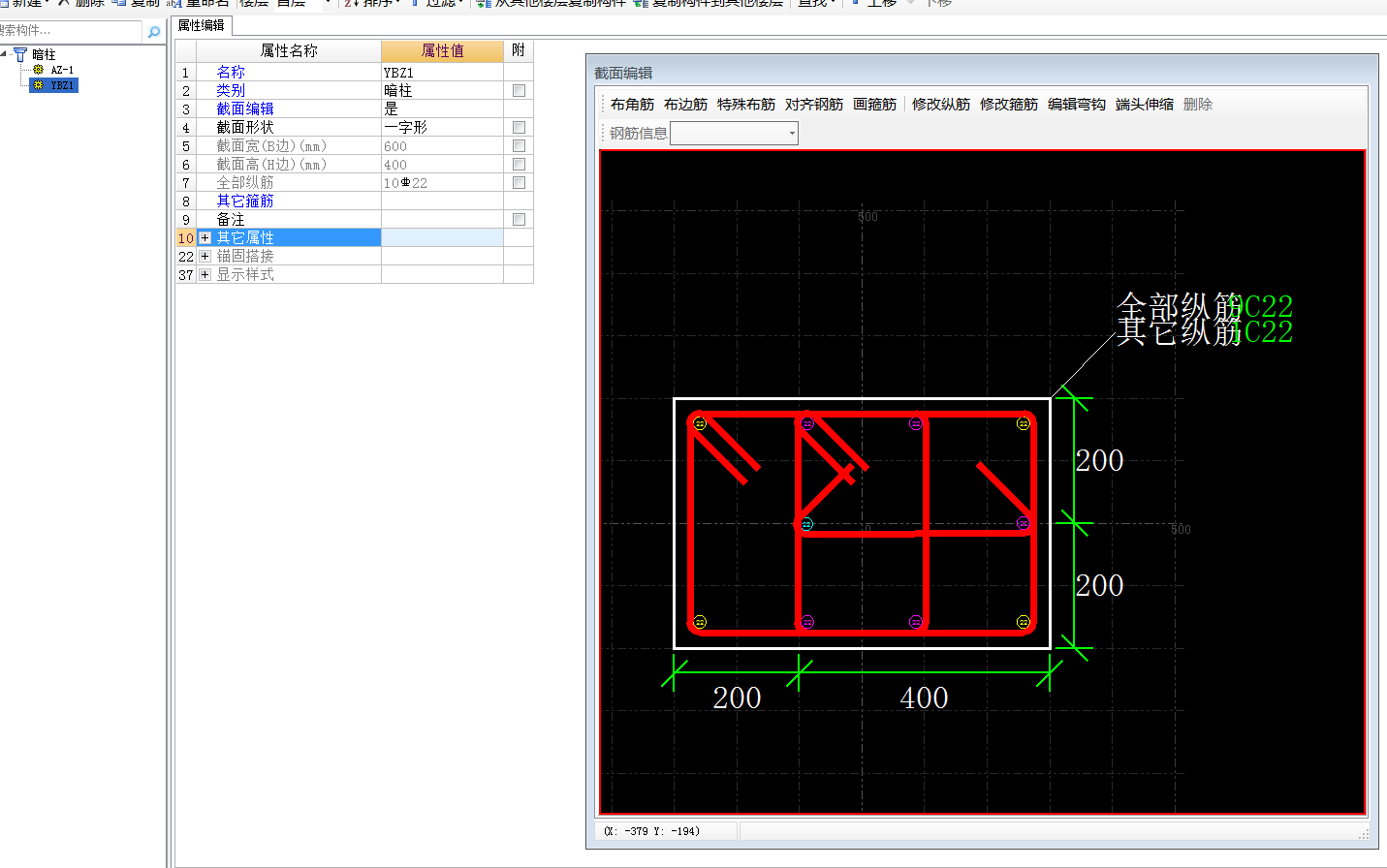Select the 修改箍筋 tool

tap(1009, 104)
